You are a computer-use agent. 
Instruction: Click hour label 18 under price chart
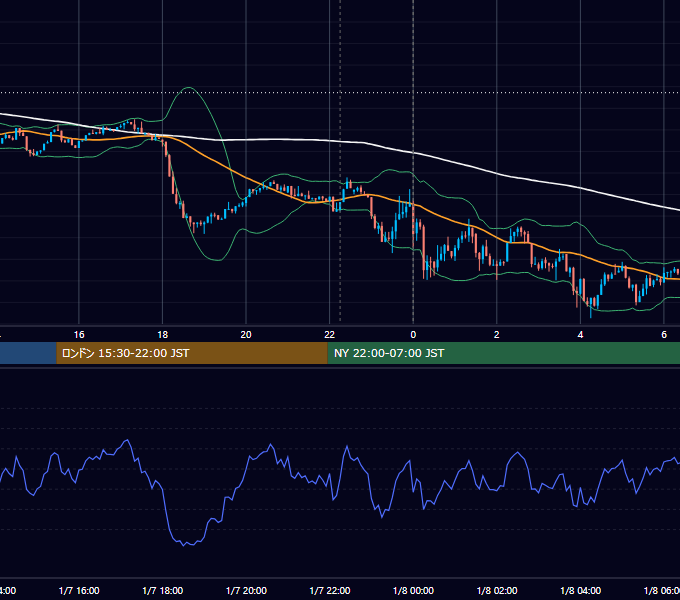pos(163,335)
